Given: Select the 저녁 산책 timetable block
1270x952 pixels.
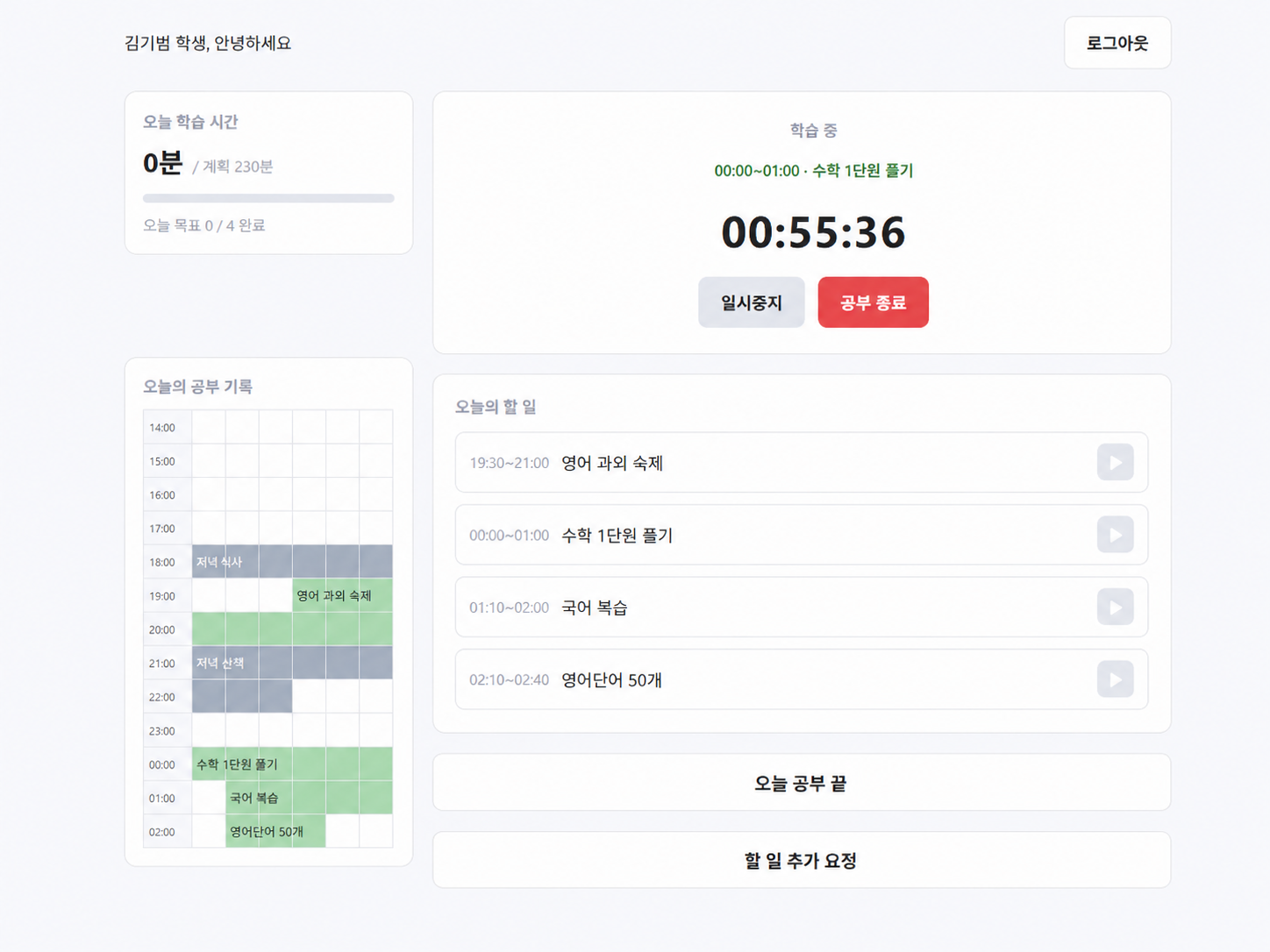Looking at the screenshot, I should tap(292, 663).
